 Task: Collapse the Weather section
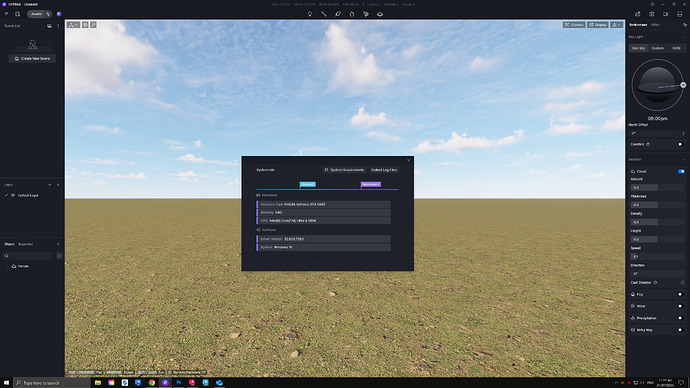click(684, 160)
